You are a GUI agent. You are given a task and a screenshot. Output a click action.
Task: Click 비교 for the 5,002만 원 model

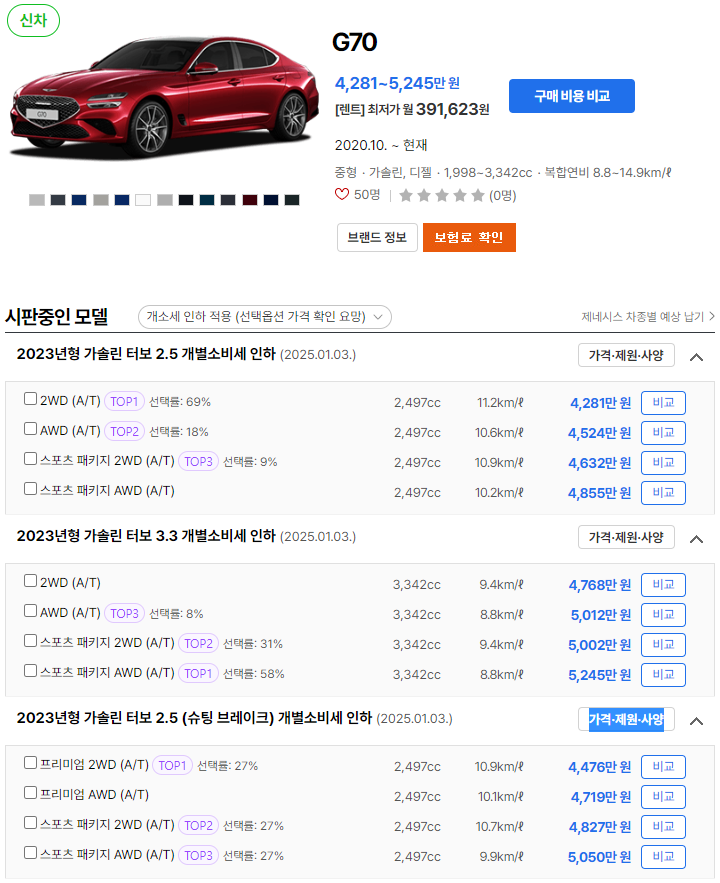click(x=663, y=645)
